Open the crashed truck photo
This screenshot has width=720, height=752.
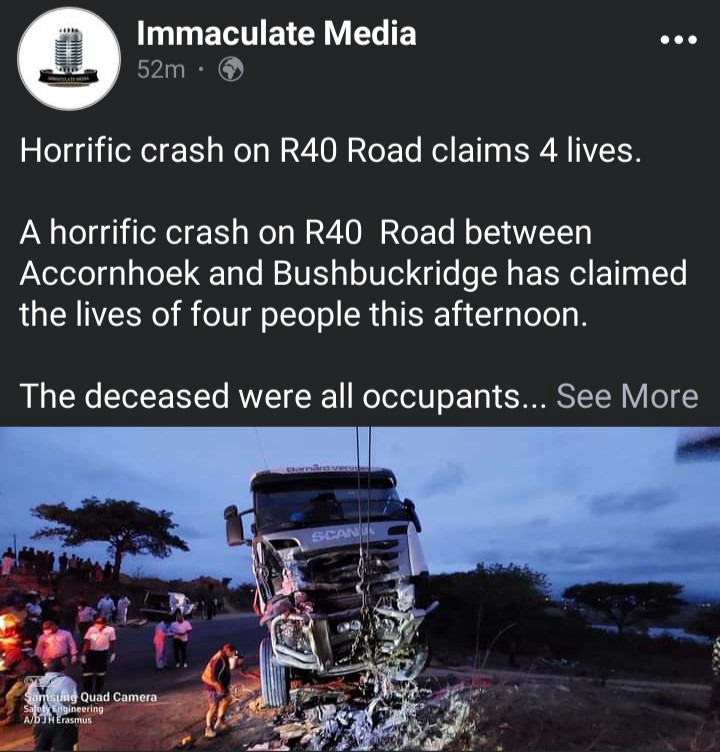pos(360,589)
